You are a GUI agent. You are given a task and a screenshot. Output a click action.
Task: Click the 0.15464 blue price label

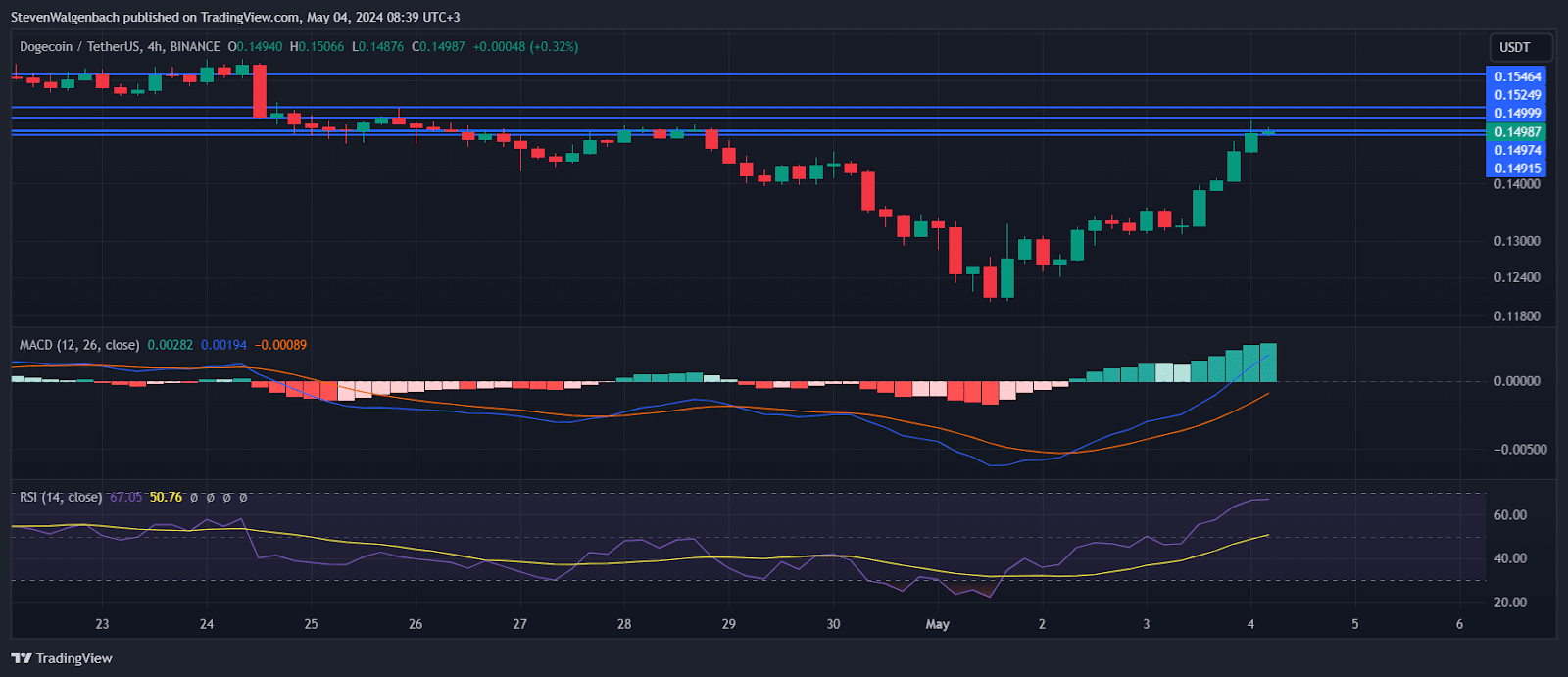pyautogui.click(x=1517, y=76)
